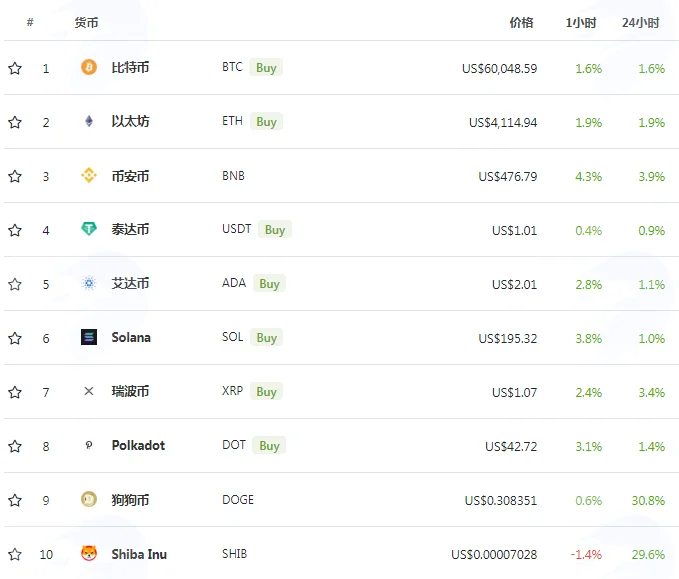Toggle favorite star for Solana row
Screen dimensions: 679x579
tap(15, 338)
